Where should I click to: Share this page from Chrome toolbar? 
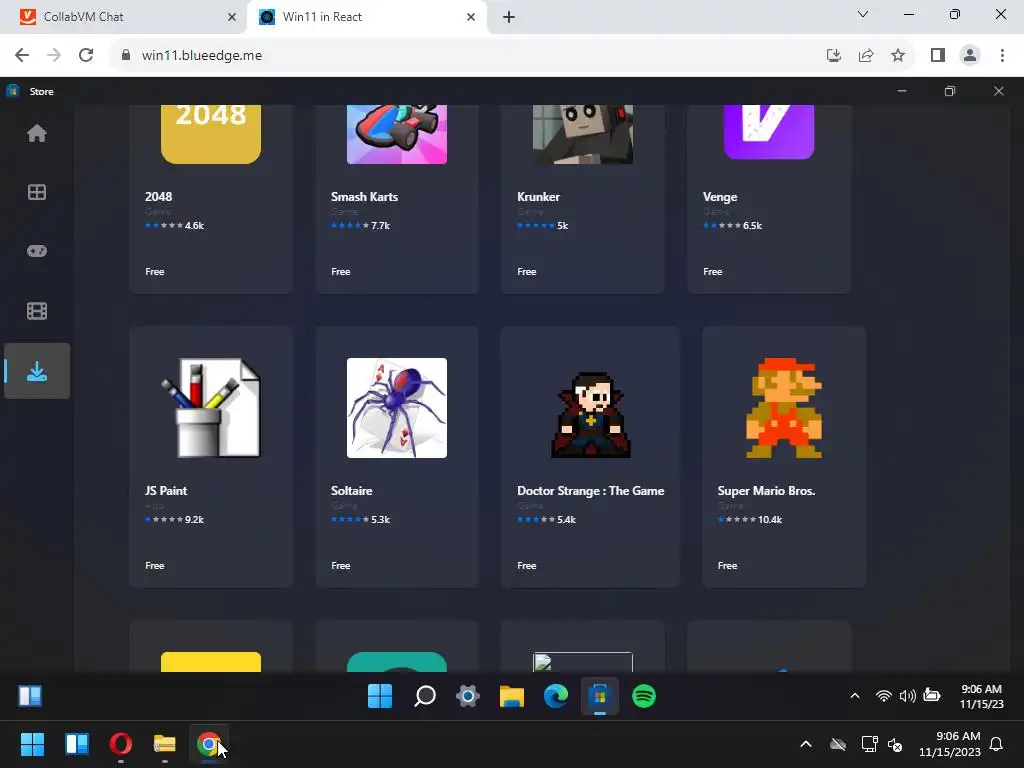866,55
